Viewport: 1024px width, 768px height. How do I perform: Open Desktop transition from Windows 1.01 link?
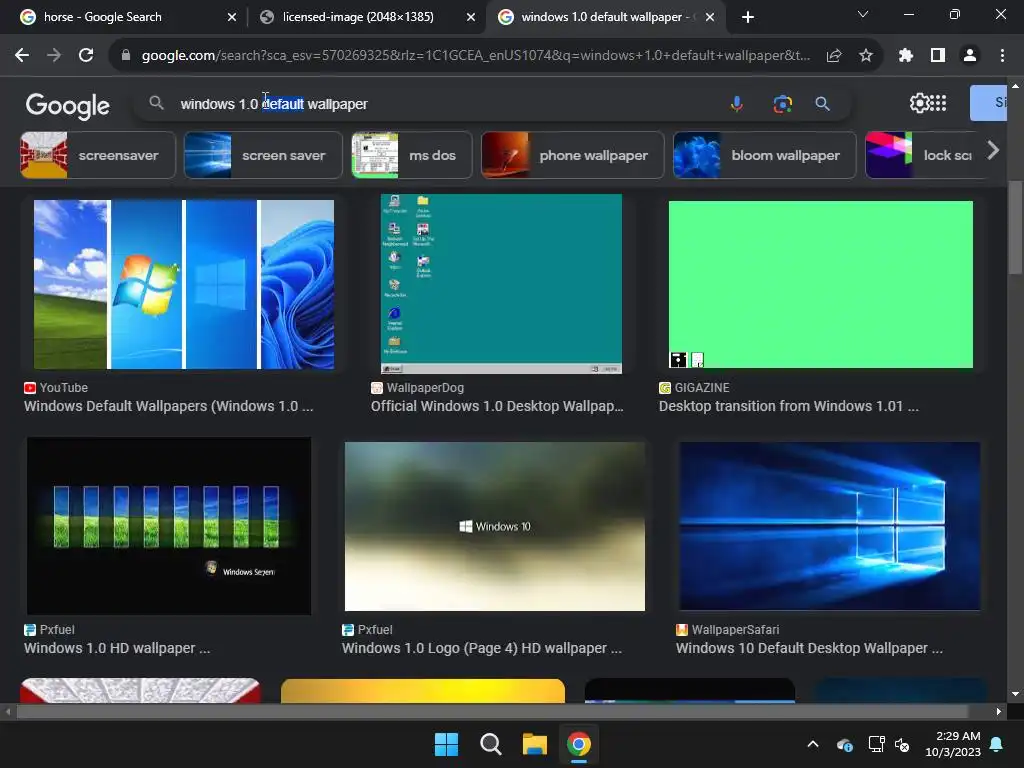789,406
